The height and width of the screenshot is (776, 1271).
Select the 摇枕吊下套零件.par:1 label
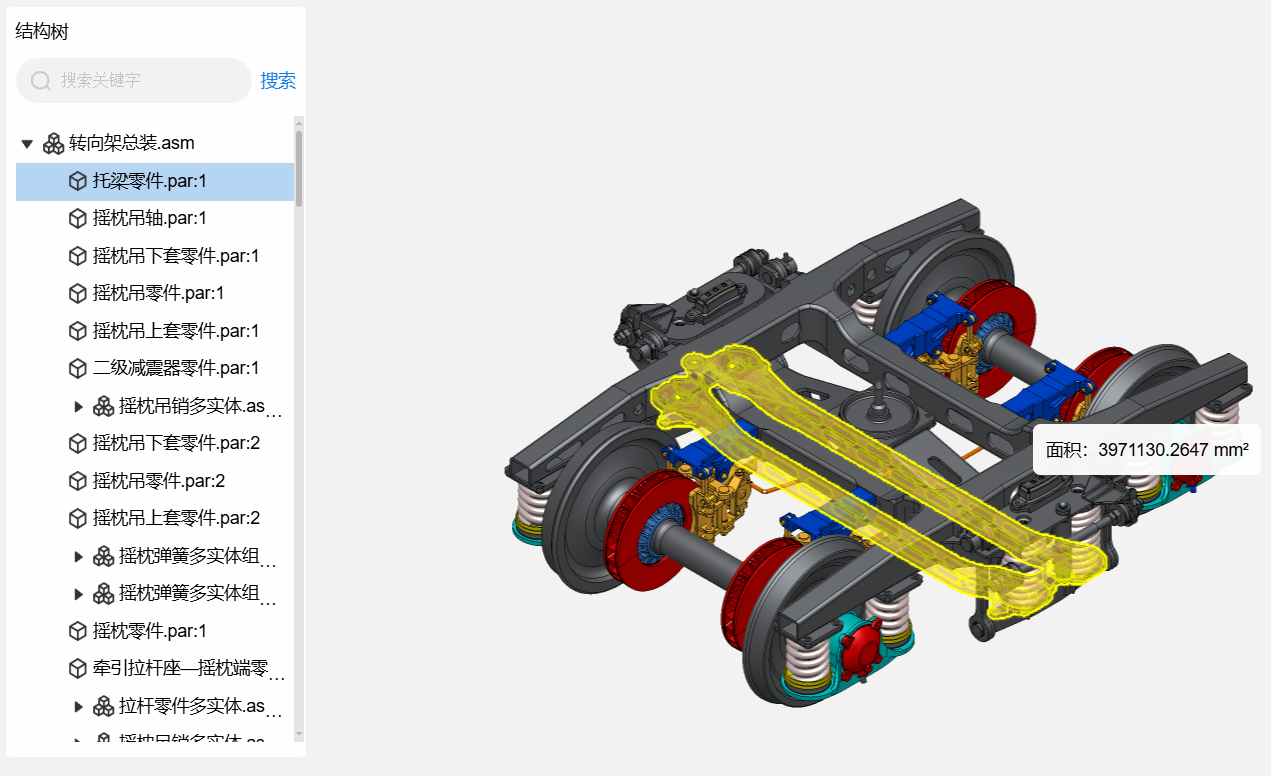click(176, 256)
